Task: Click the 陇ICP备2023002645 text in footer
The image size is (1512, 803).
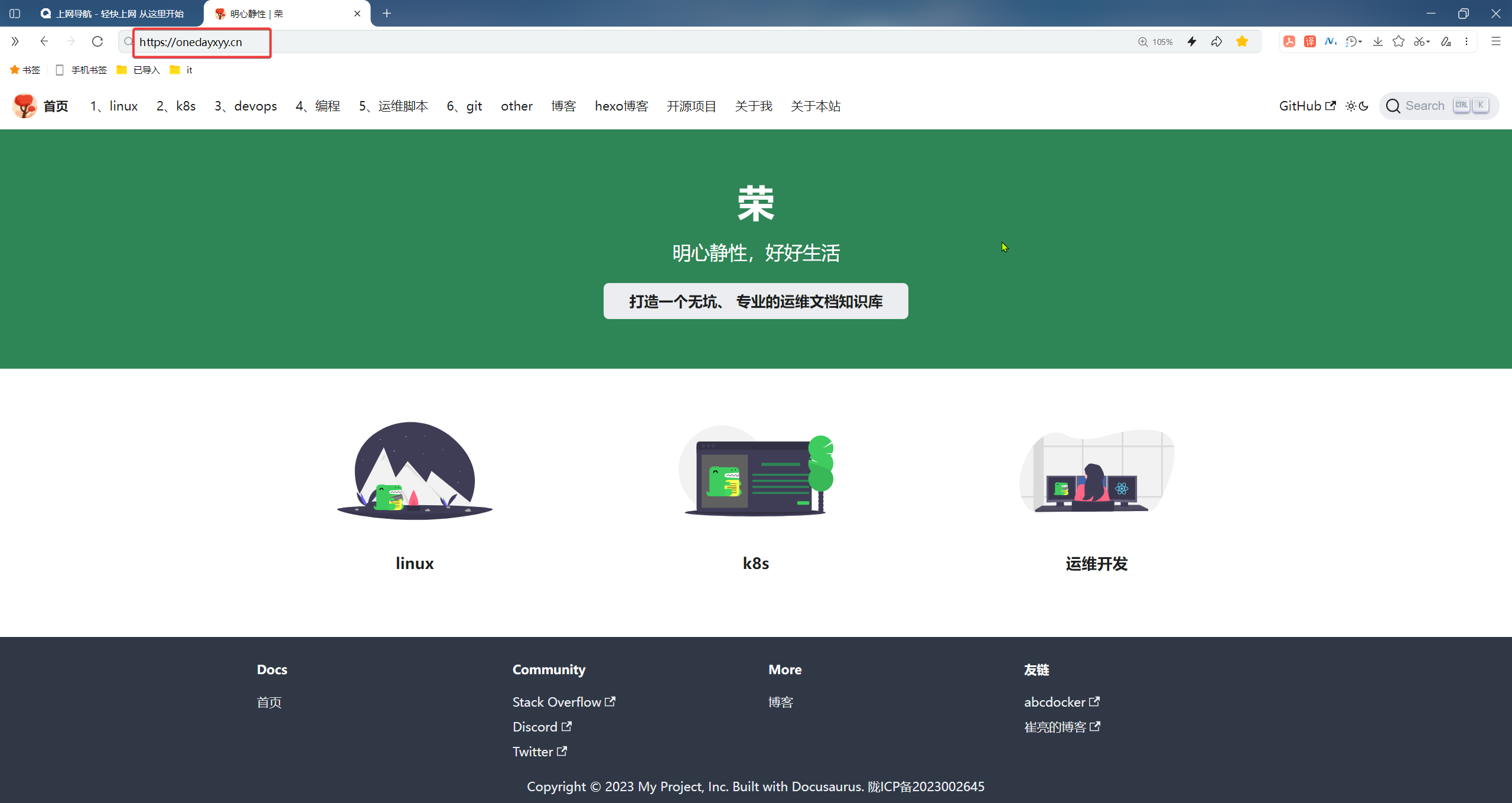Action: click(x=926, y=786)
